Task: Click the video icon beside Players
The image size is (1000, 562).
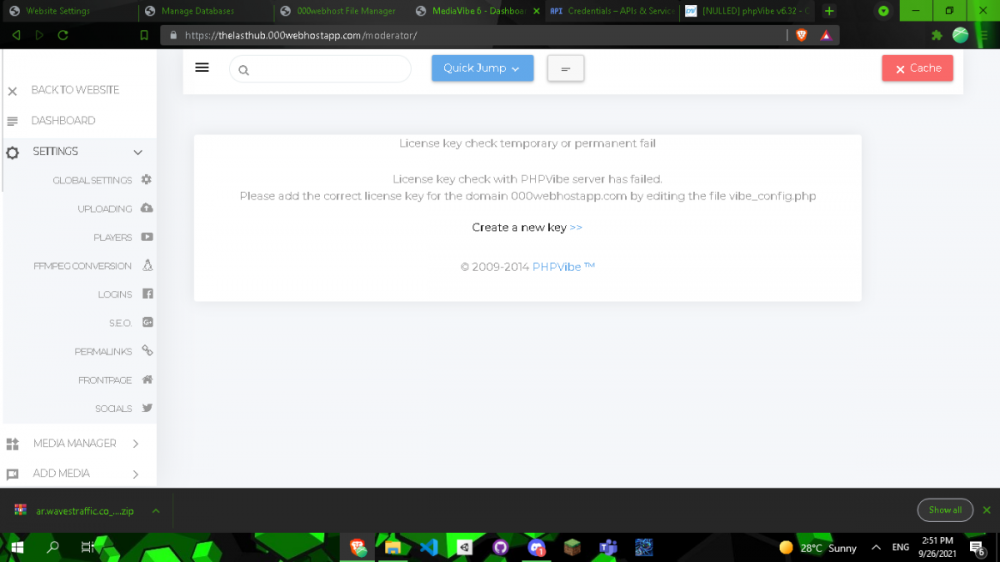Action: click(x=147, y=237)
